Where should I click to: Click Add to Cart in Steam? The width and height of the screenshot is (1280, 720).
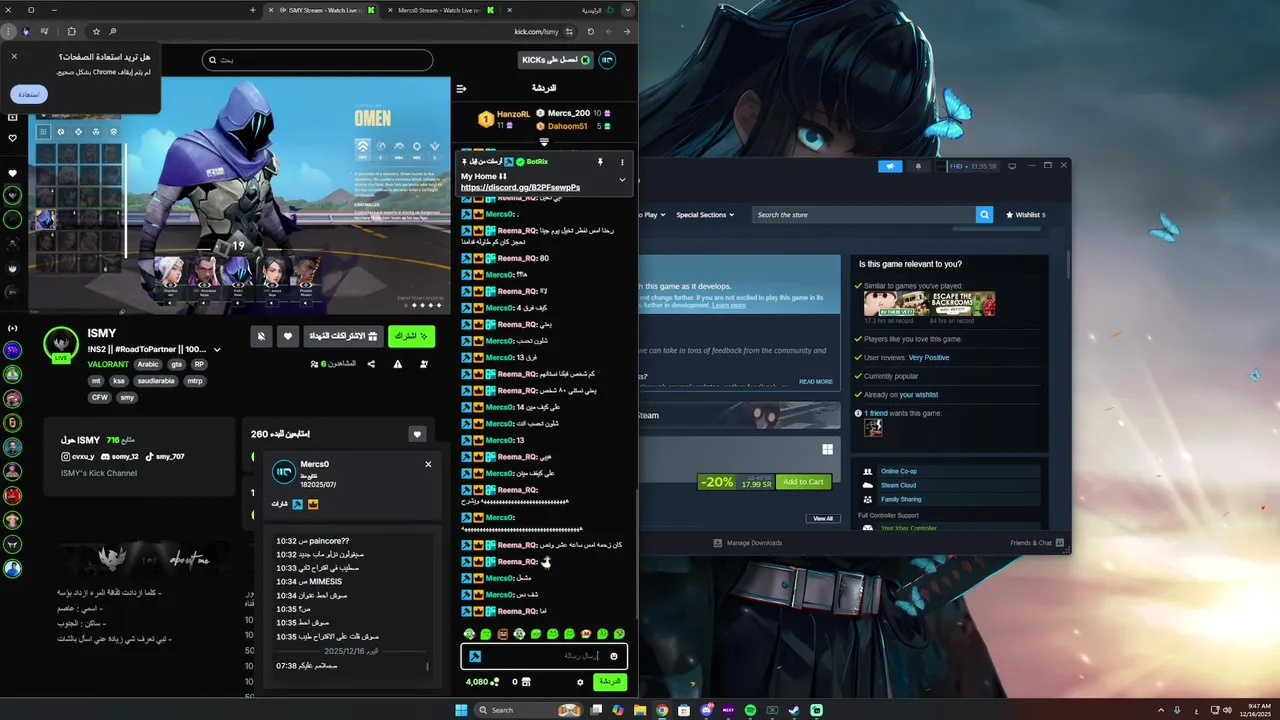tap(803, 482)
